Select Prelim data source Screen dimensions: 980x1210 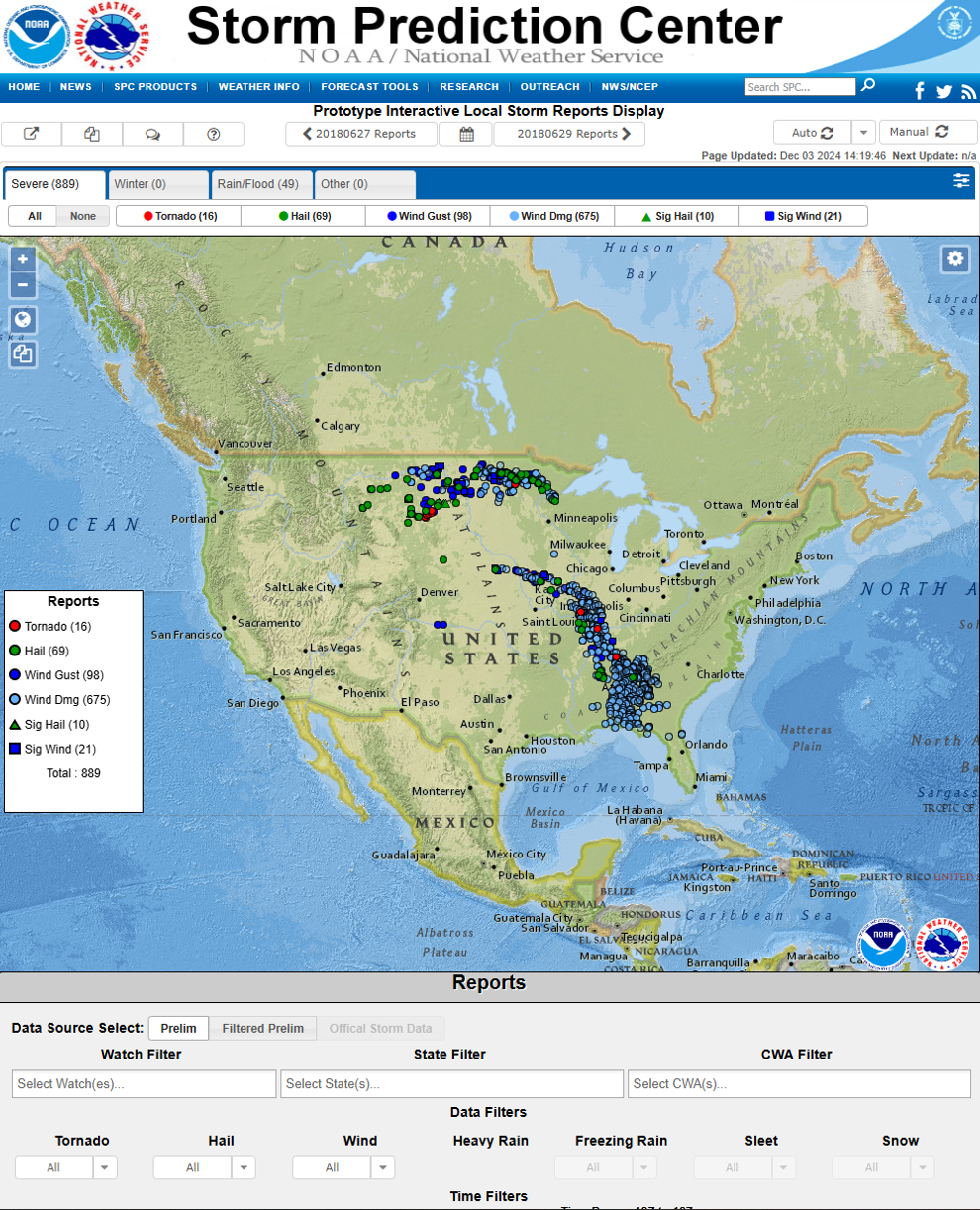[179, 1028]
